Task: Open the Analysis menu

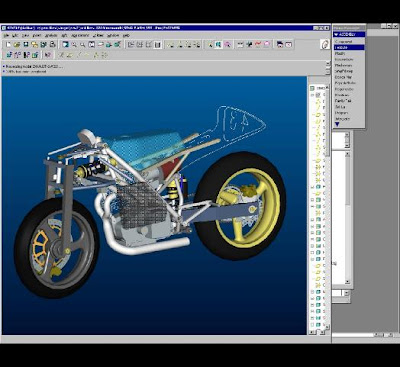Action: point(51,35)
